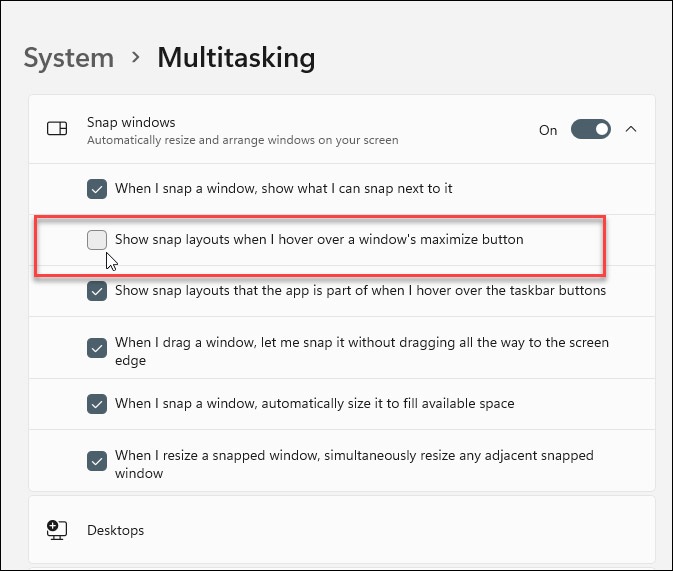The height and width of the screenshot is (571, 673).
Task: Check the maximize button snap layouts checkbox
Action: 97,240
